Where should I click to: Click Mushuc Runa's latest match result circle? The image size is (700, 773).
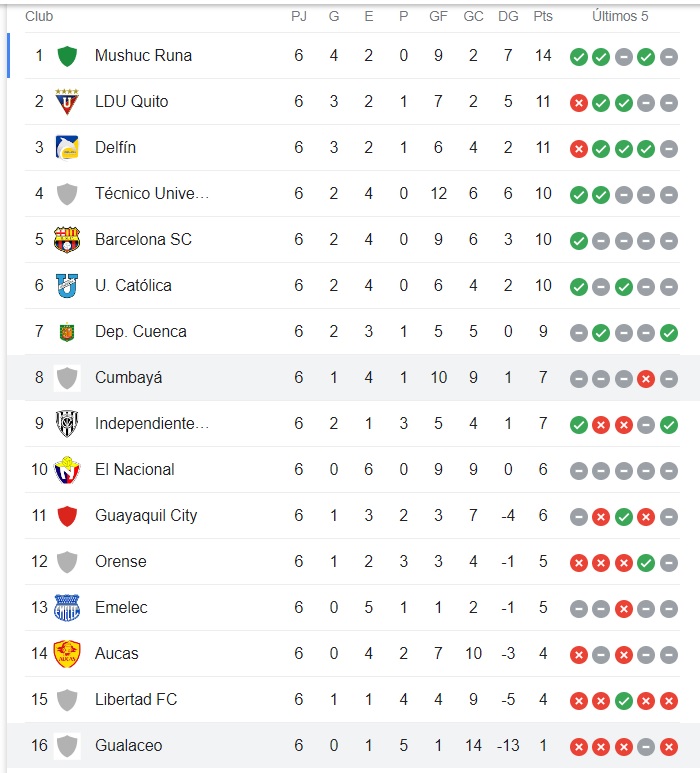668,56
